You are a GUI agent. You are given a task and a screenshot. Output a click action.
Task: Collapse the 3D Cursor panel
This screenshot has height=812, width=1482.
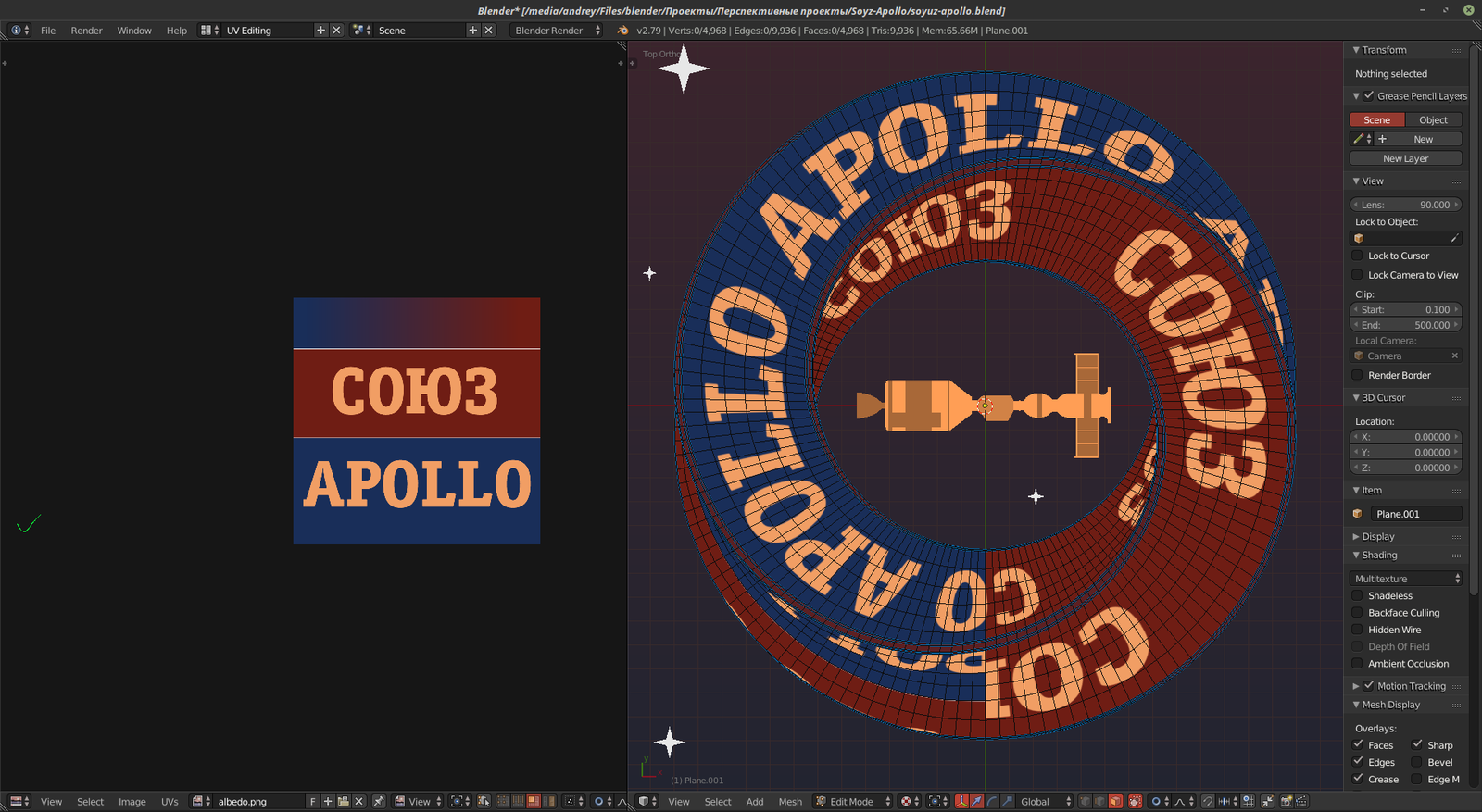[1356, 398]
